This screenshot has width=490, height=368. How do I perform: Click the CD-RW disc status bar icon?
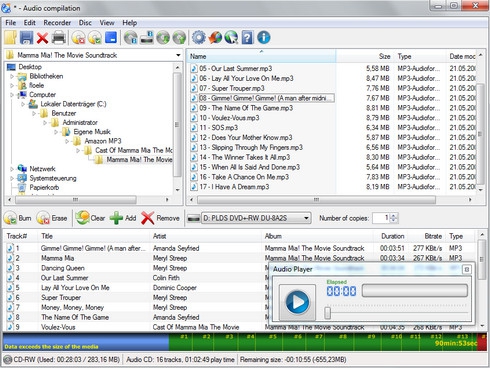[8, 360]
